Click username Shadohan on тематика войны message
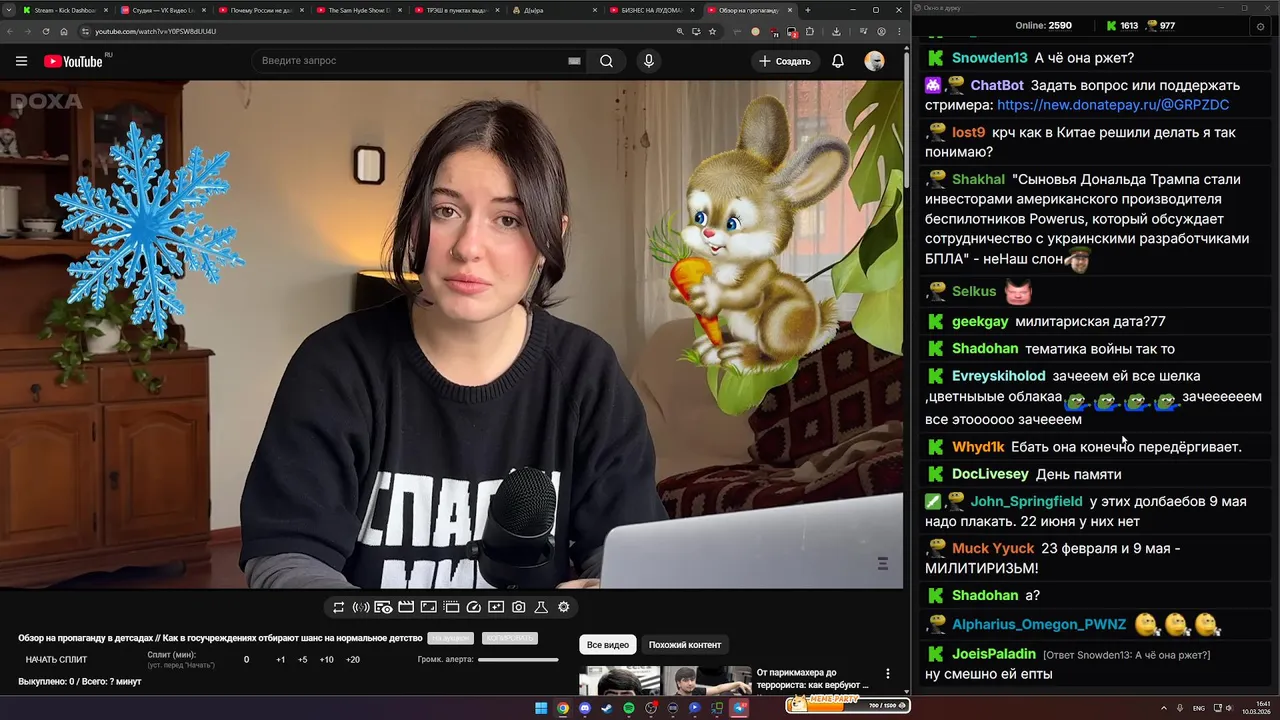Viewport: 1280px width, 720px height. [985, 349]
